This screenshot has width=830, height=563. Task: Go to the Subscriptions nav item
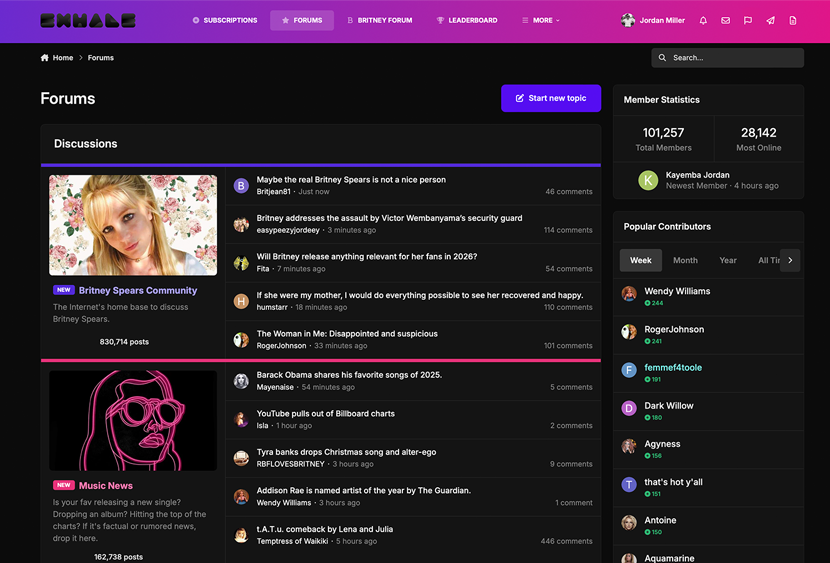[225, 20]
